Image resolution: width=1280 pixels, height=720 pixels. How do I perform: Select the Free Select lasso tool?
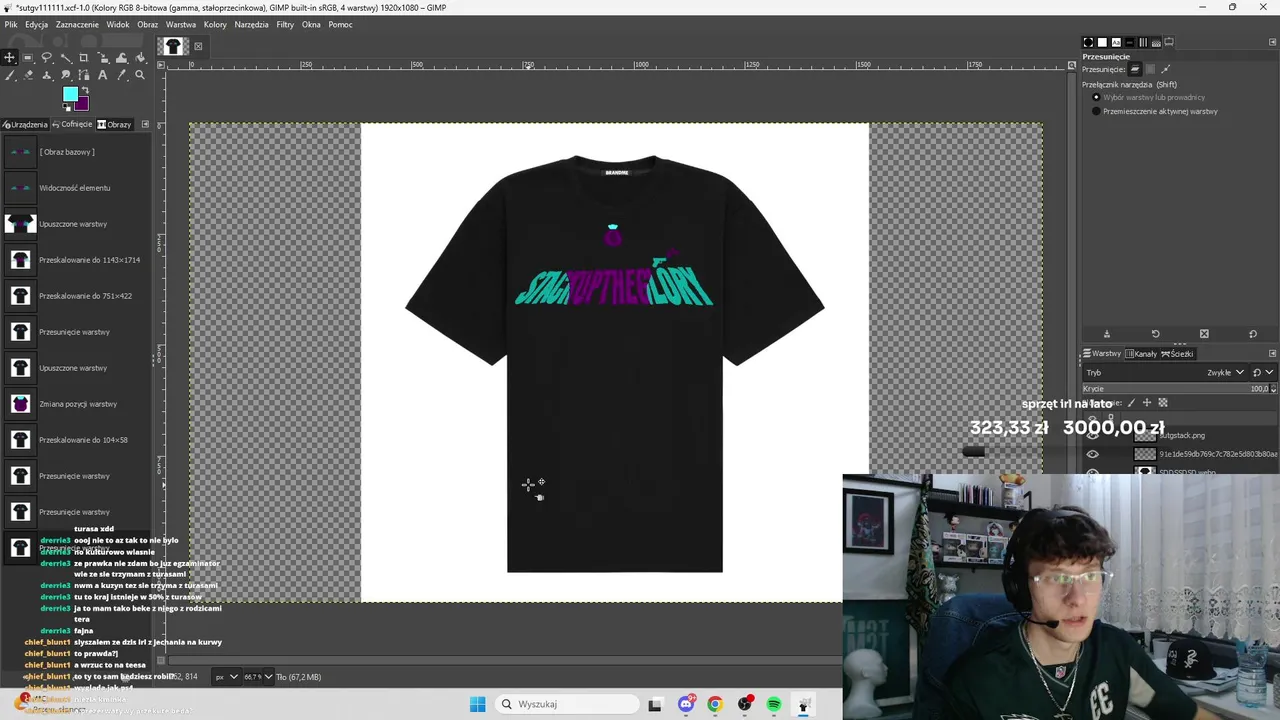[46, 58]
